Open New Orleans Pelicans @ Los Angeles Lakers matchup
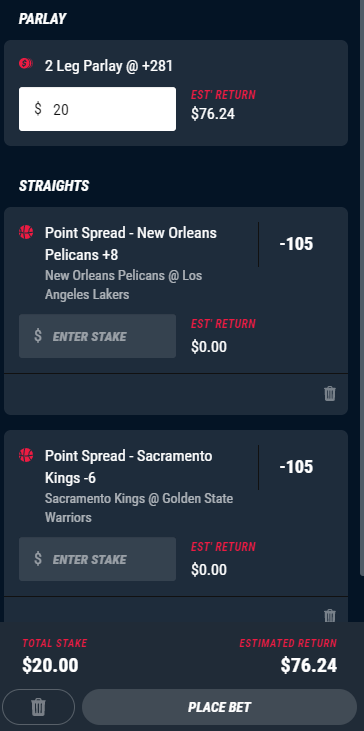Image resolution: width=364 pixels, height=731 pixels. tap(124, 285)
